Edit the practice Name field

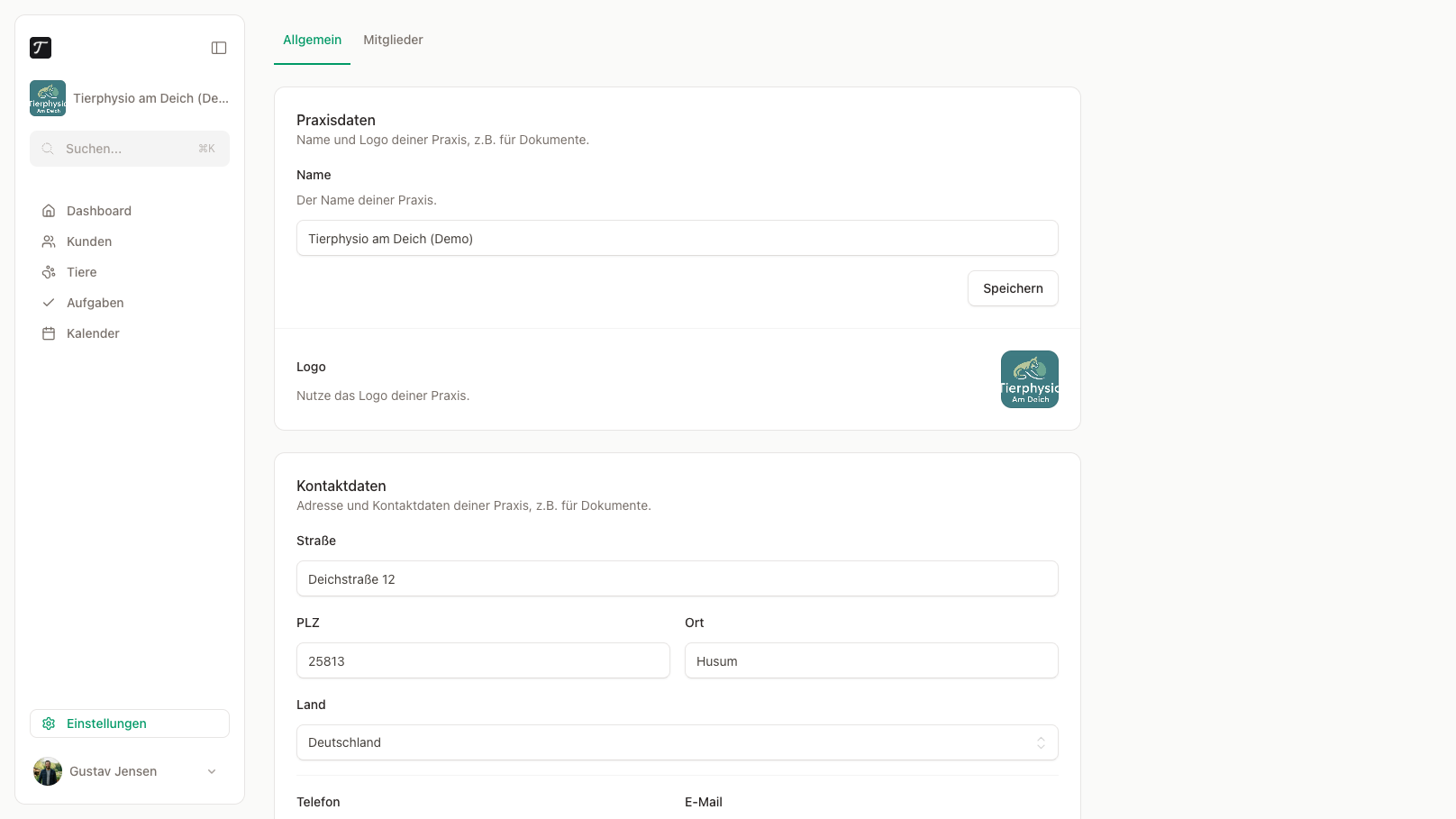(x=678, y=238)
